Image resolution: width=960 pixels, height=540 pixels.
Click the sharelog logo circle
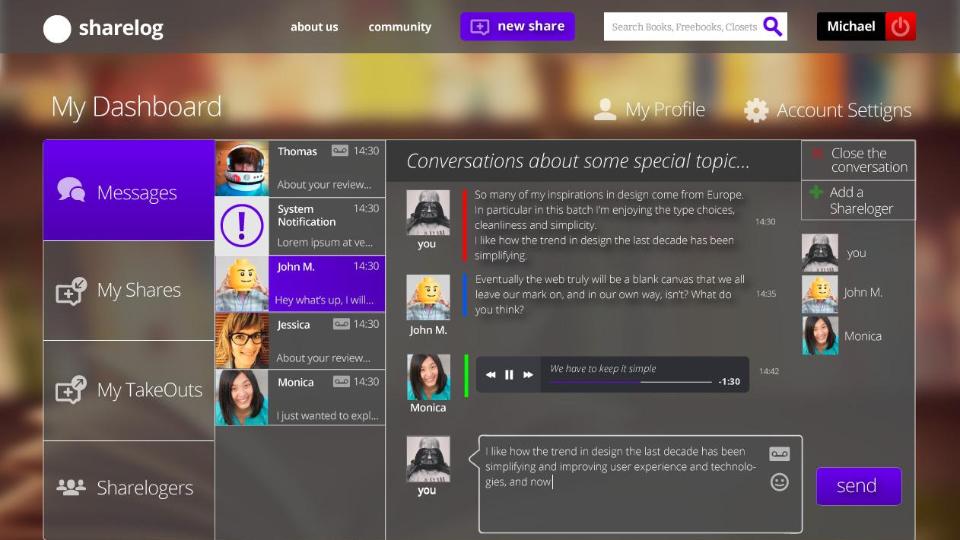point(57,28)
